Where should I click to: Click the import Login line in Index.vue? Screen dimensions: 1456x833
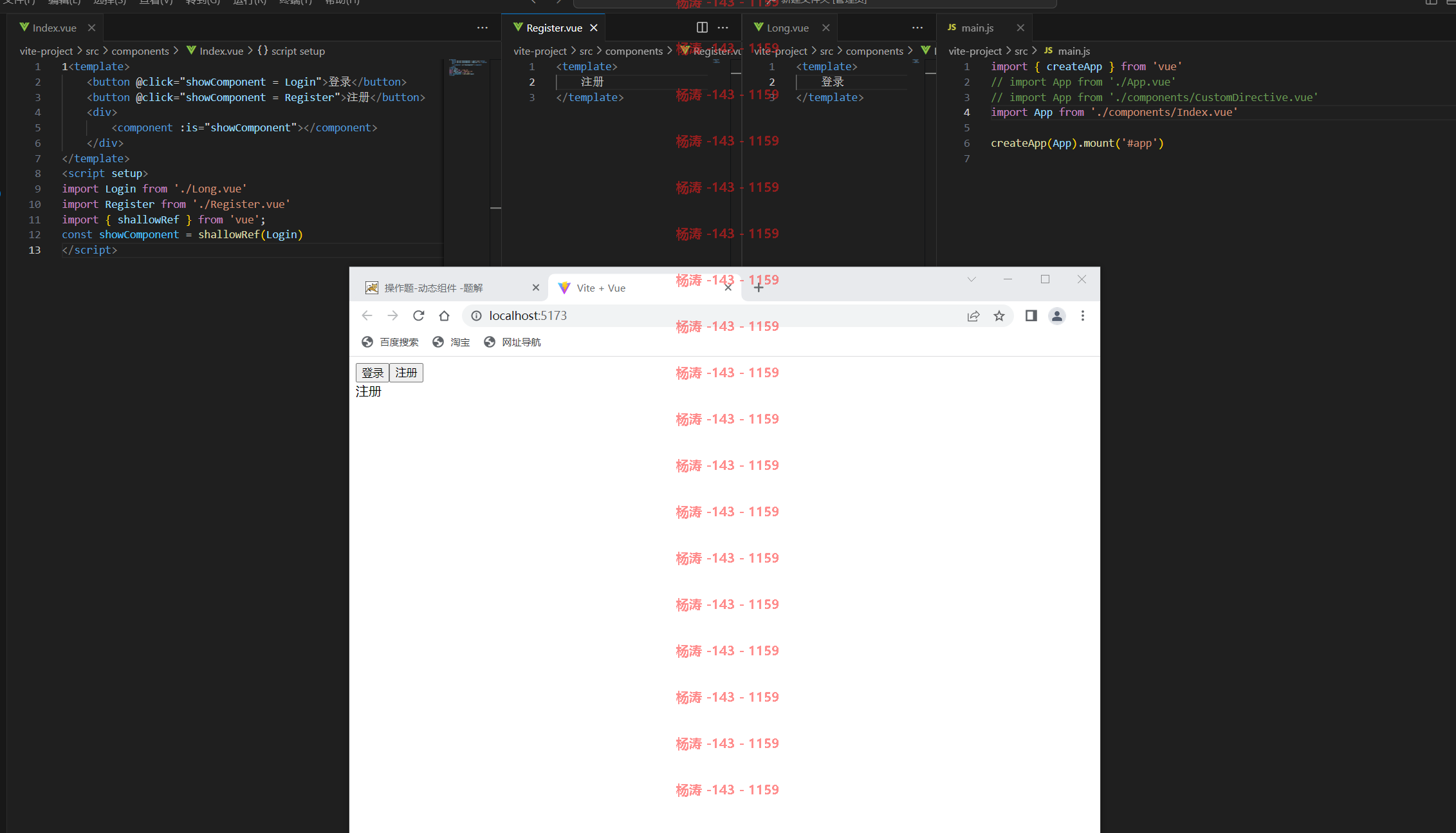coord(154,189)
